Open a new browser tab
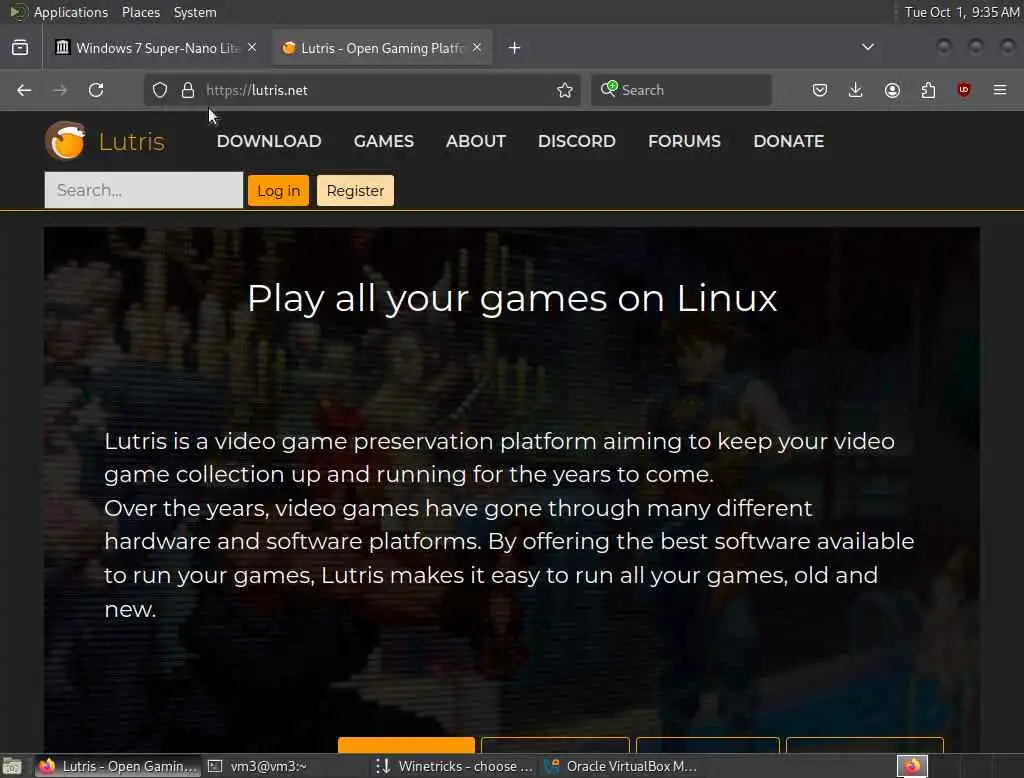Screen dimensions: 1024x778 coord(515,48)
